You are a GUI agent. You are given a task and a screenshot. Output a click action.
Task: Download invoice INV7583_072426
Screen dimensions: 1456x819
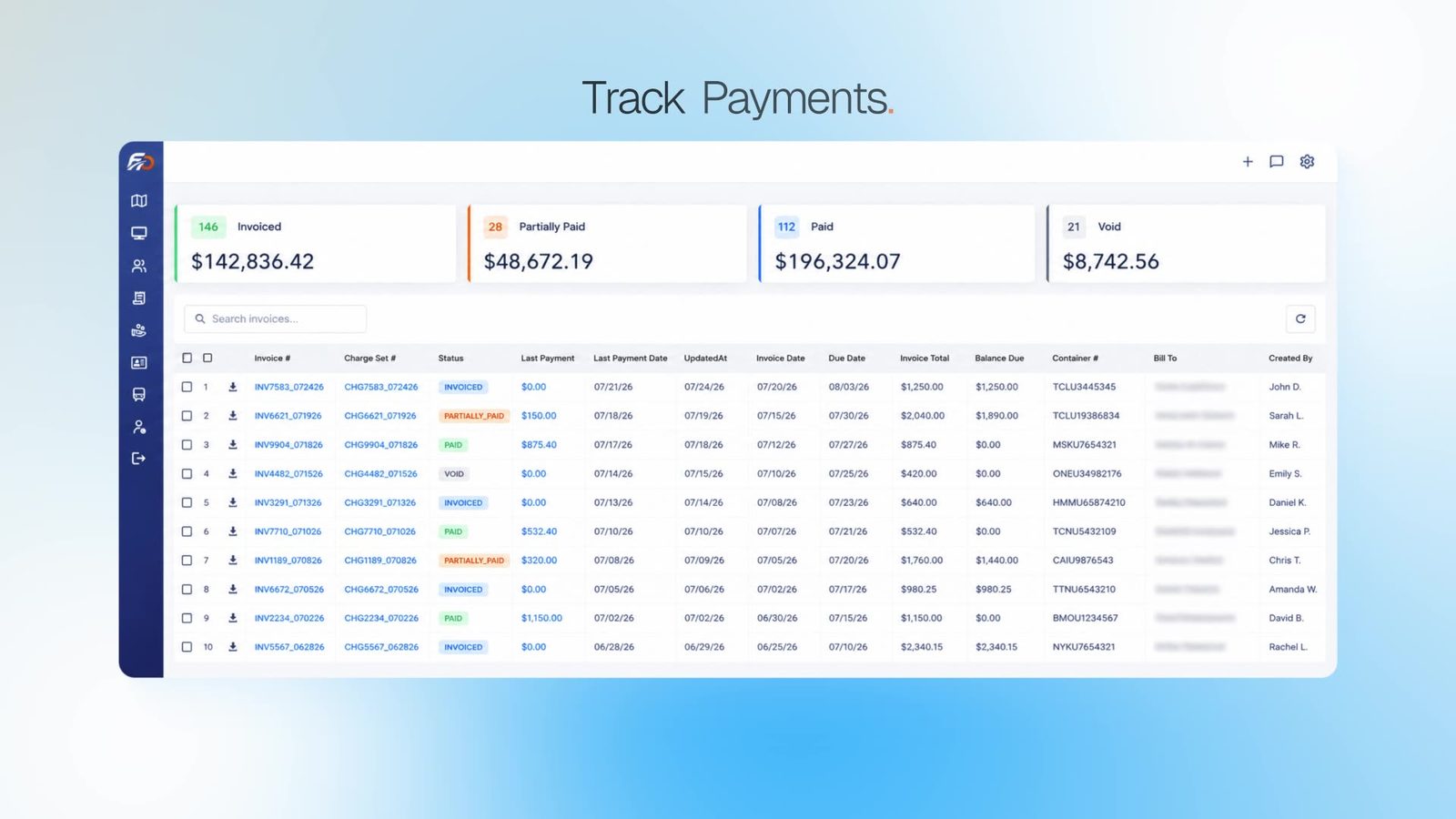click(233, 387)
